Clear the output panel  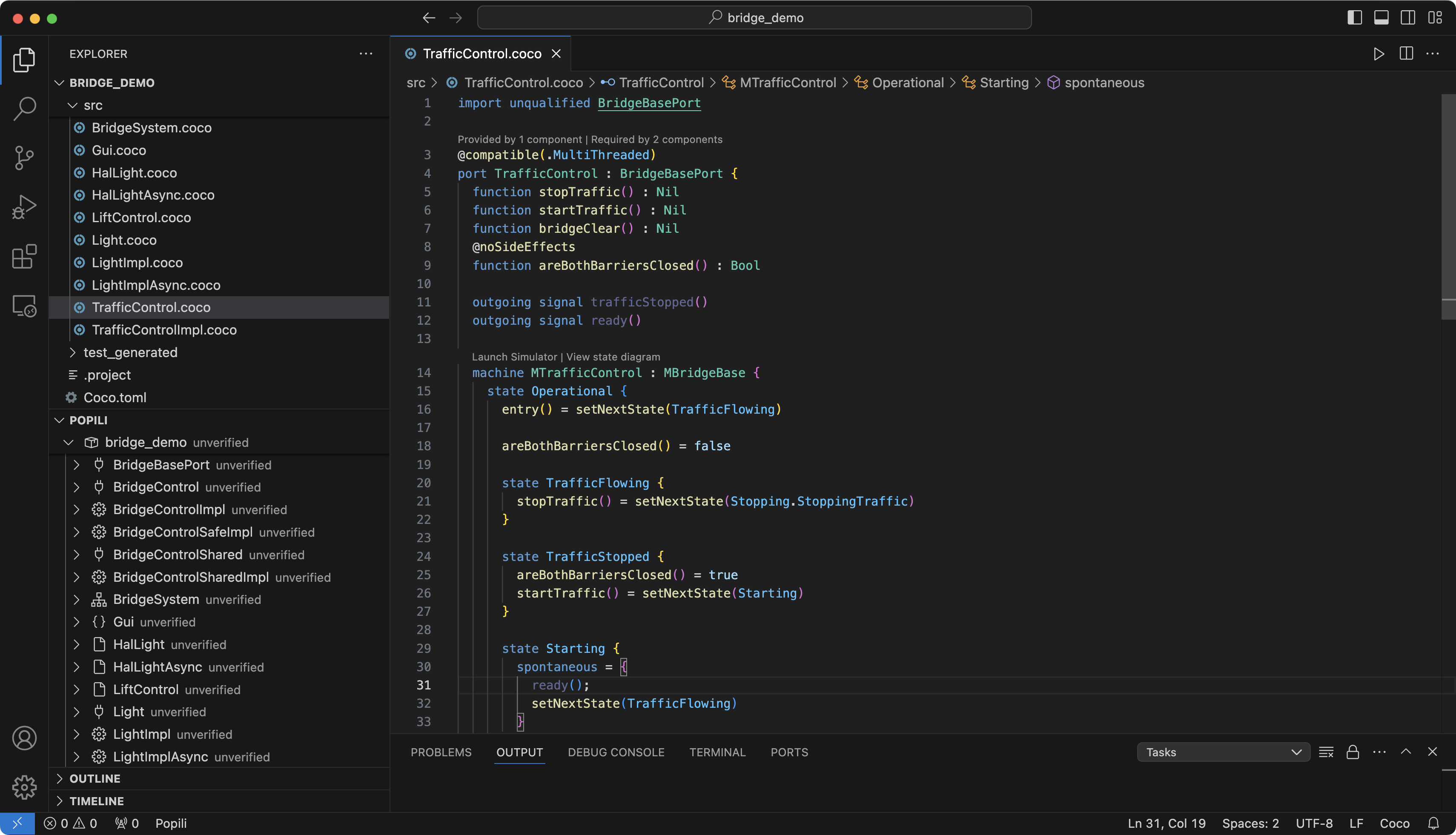click(1326, 752)
